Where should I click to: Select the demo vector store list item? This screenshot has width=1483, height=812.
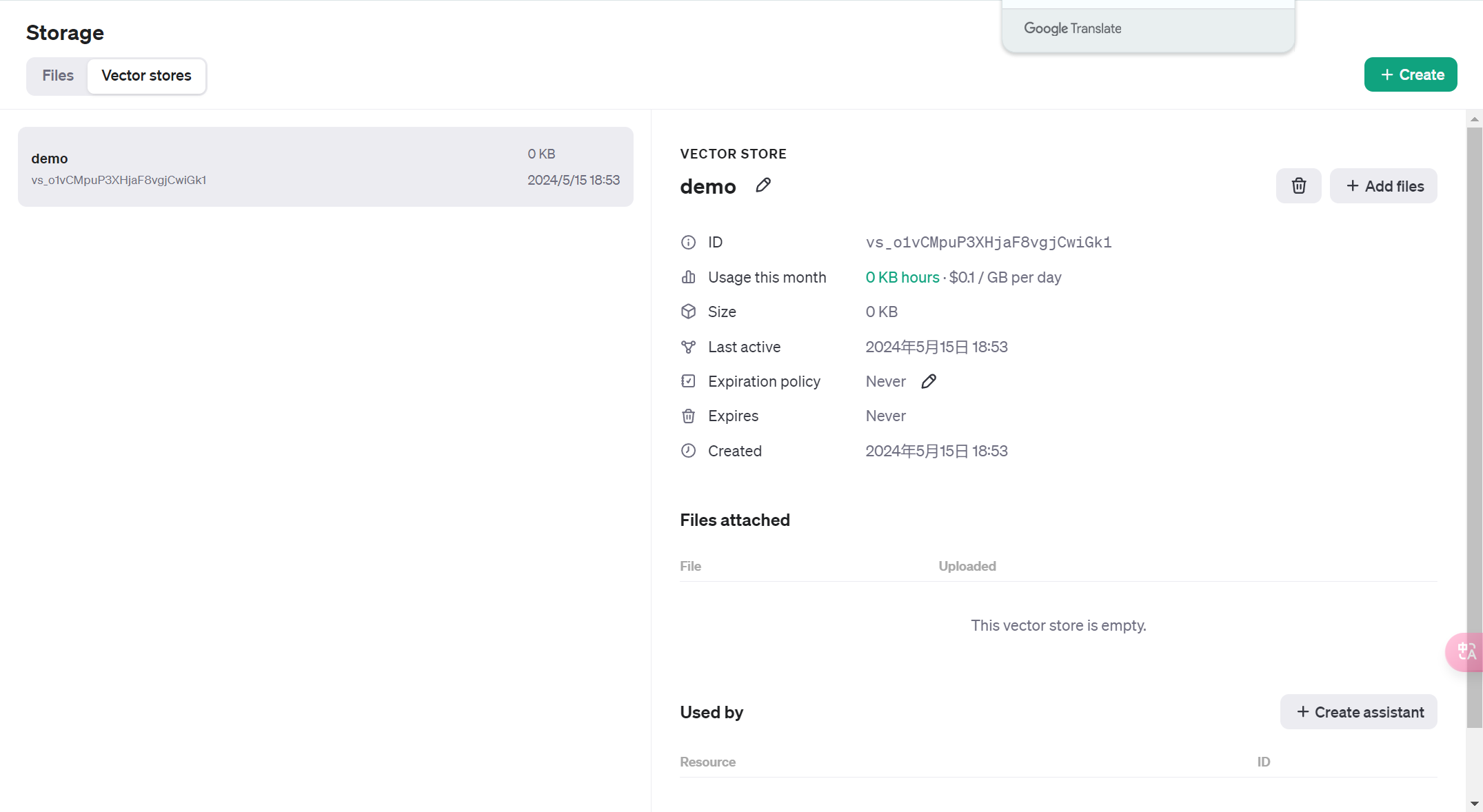[x=325, y=168]
